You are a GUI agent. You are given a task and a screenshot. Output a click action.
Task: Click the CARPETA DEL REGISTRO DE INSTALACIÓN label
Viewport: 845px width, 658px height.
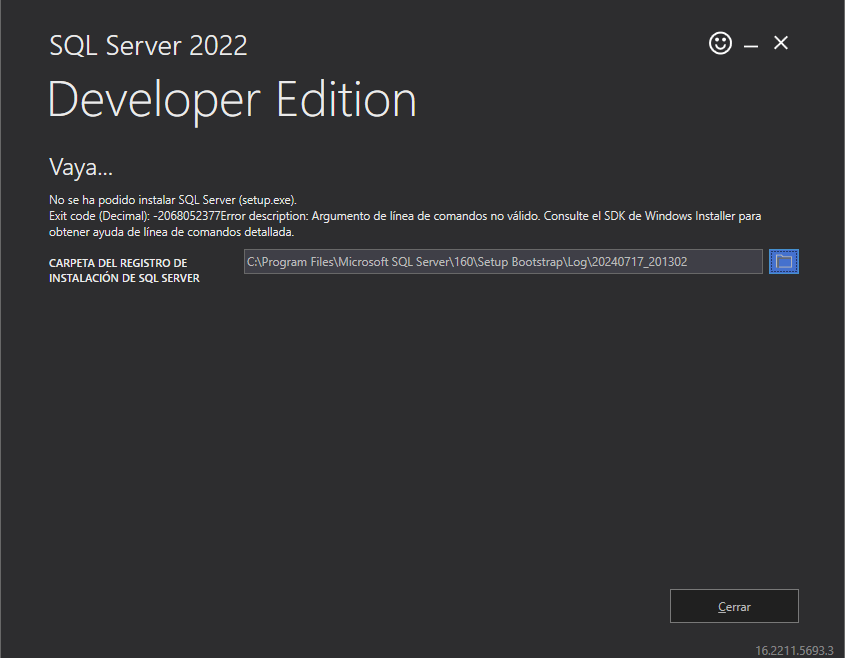click(x=123, y=268)
